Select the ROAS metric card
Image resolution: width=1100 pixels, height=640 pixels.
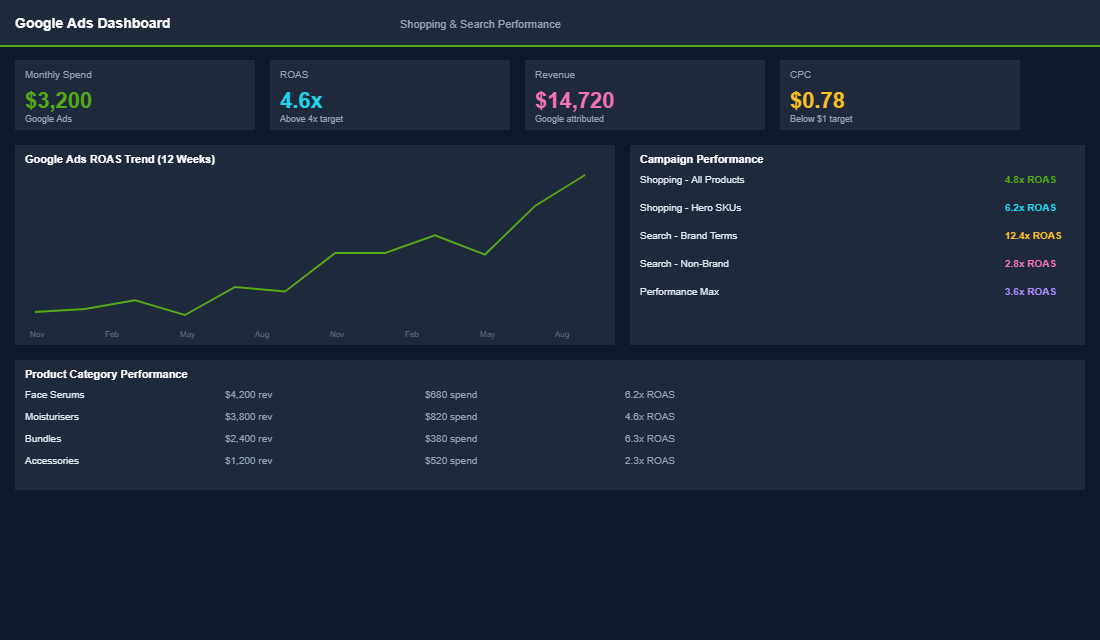pyautogui.click(x=389, y=95)
